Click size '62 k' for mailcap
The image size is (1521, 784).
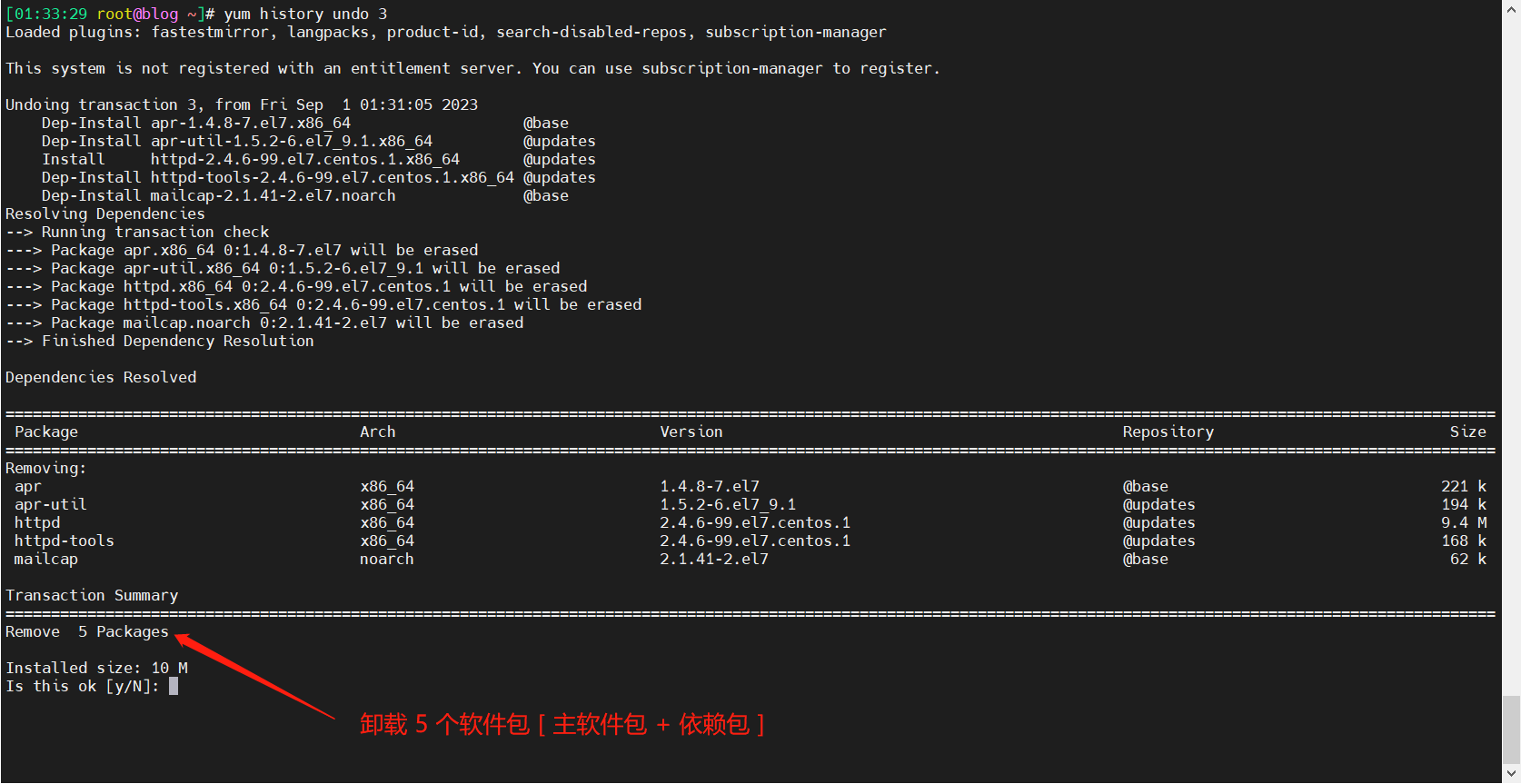(1468, 559)
